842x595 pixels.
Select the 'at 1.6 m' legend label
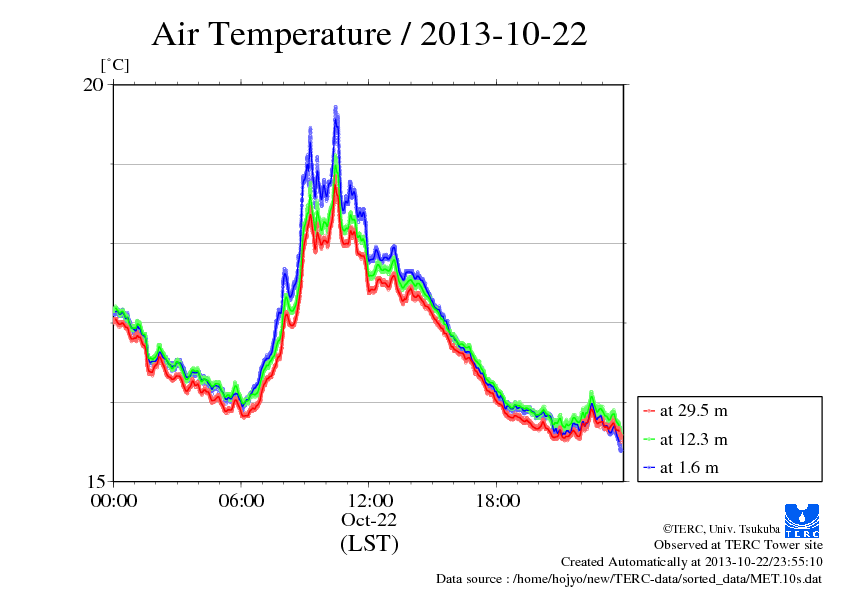pos(689,468)
